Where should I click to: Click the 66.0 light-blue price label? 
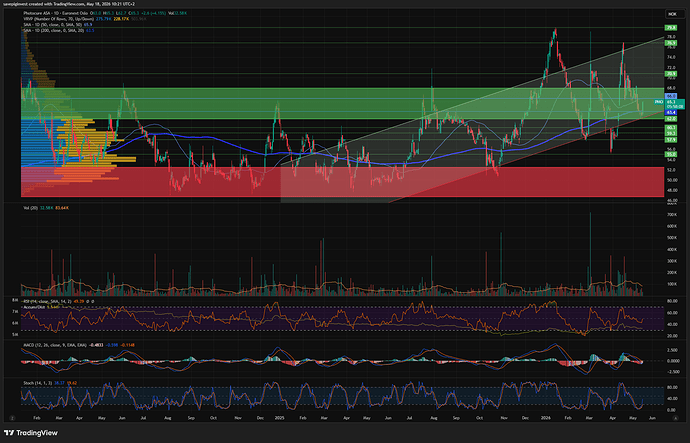point(671,96)
